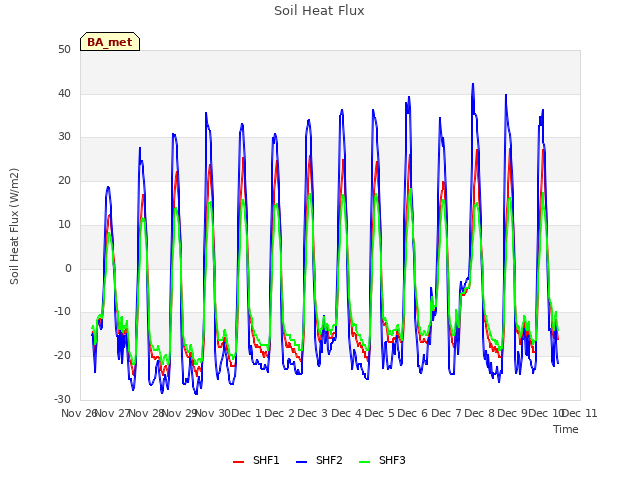
Task: Click the 40 y-axis tick label
Action: pos(64,93)
